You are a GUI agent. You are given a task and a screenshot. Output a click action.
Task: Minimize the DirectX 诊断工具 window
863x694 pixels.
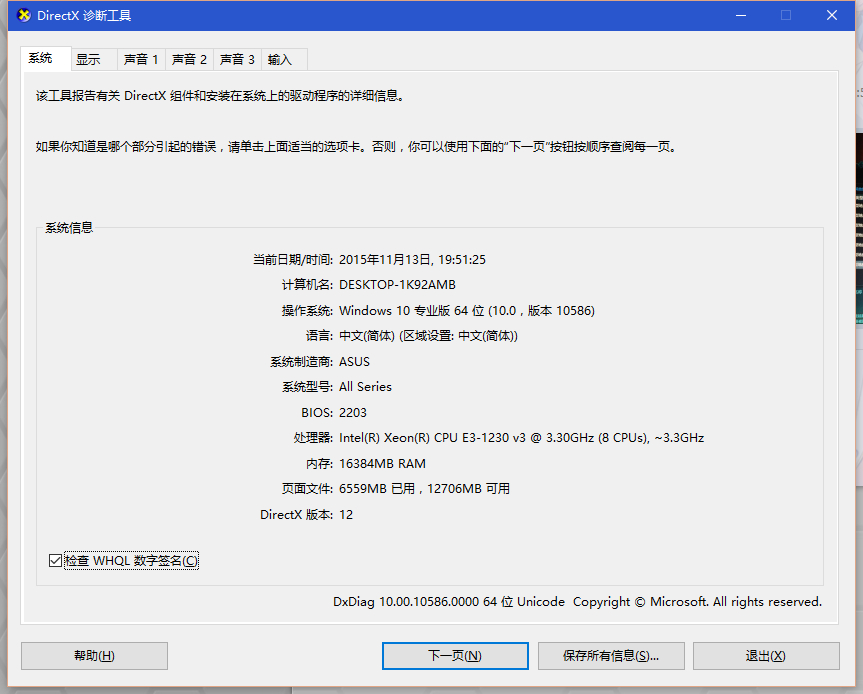(741, 15)
